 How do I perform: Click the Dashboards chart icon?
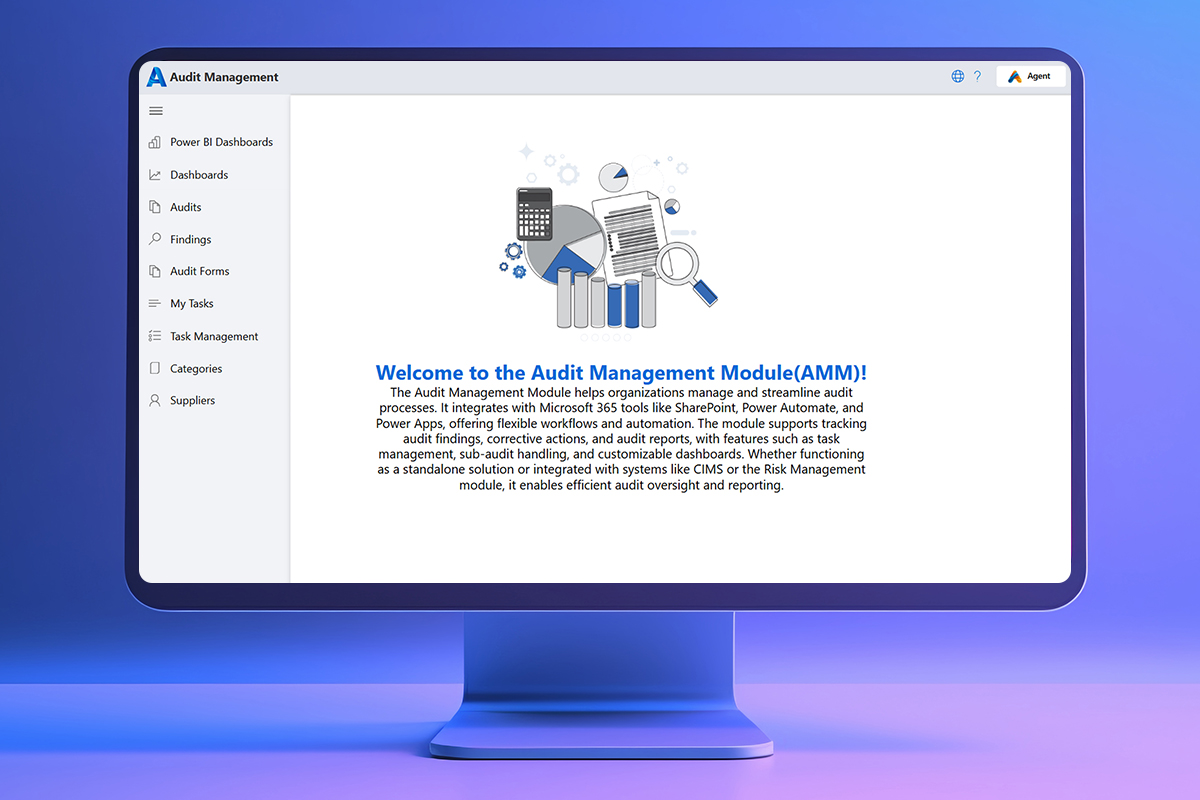[155, 174]
